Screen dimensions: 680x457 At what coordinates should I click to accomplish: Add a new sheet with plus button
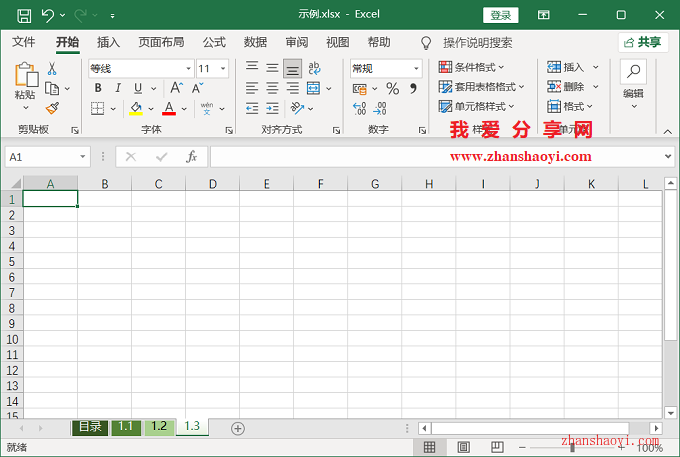click(238, 428)
